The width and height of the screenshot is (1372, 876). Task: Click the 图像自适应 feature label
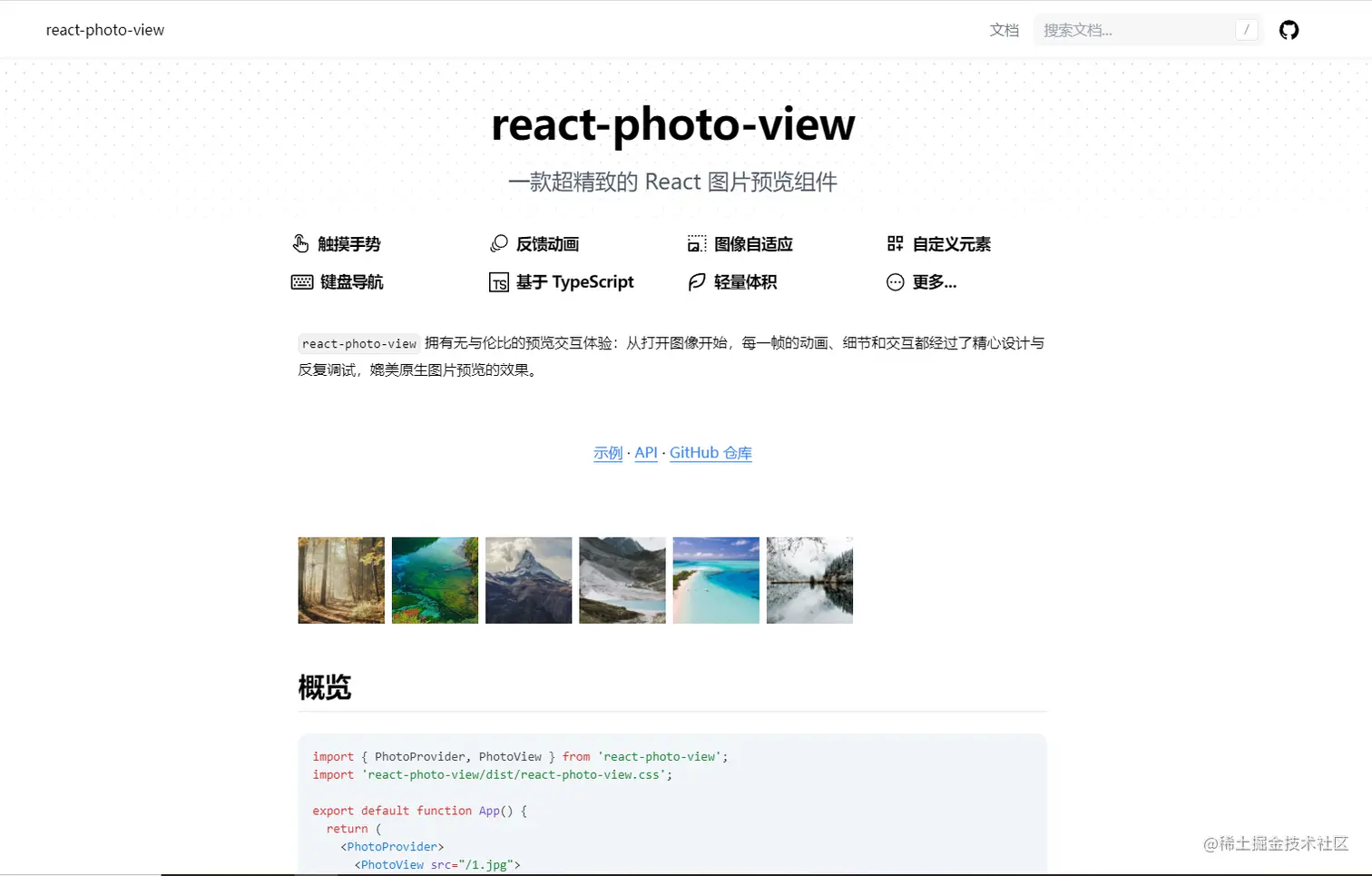[753, 244]
